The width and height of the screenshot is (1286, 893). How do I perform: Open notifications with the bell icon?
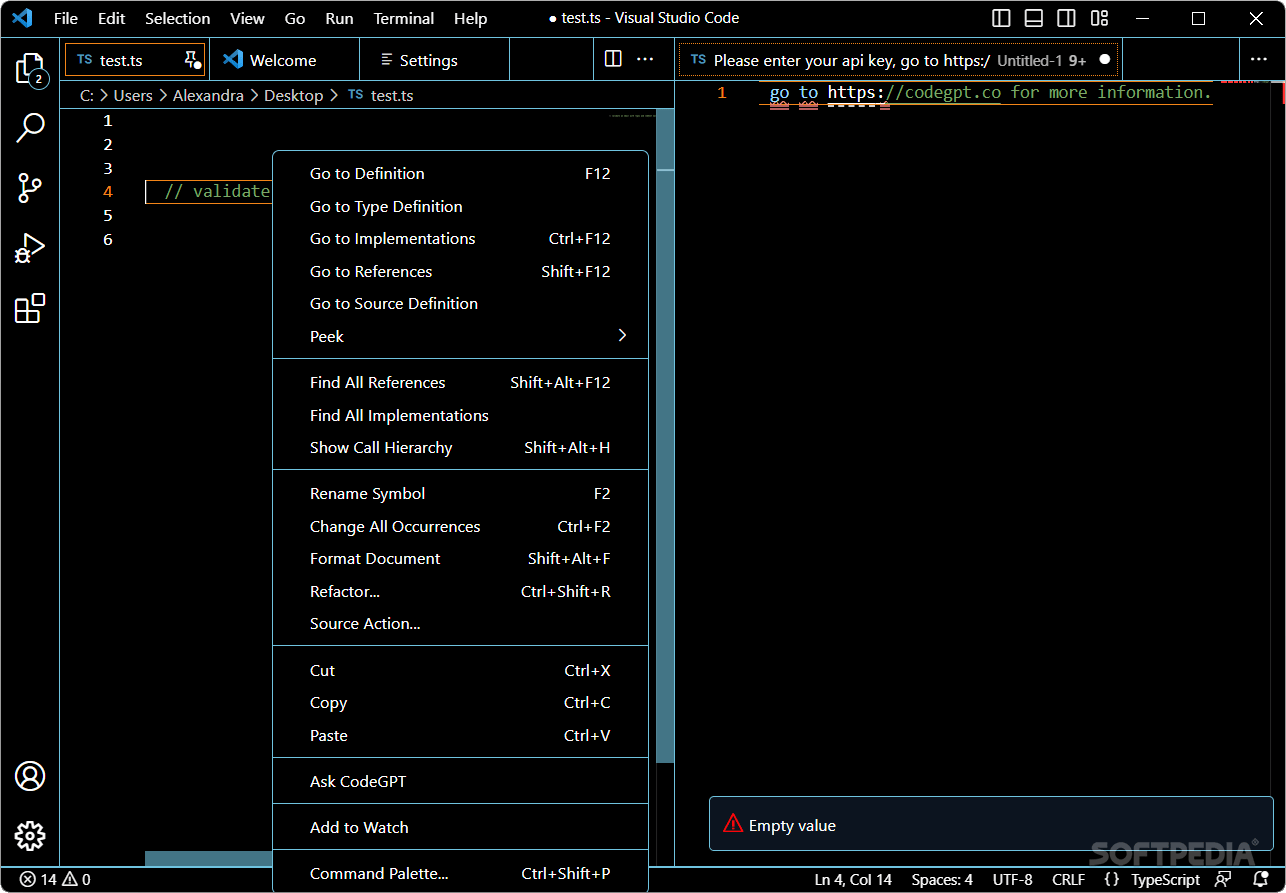1261,880
